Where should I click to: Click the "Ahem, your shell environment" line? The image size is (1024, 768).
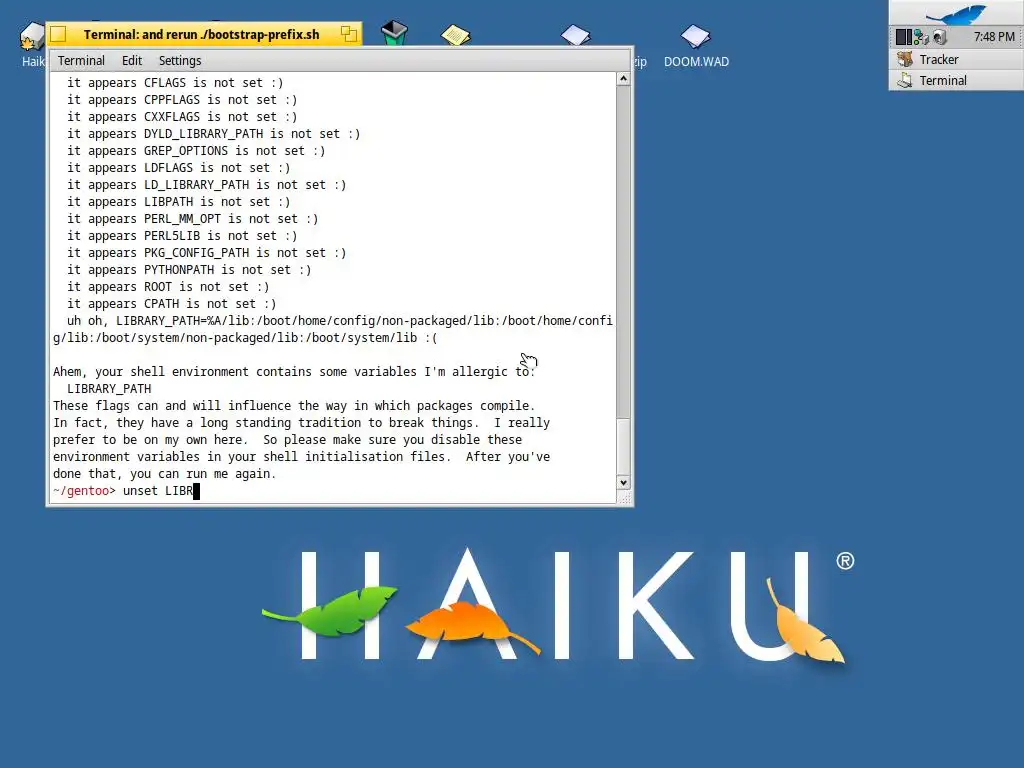[x=294, y=372]
